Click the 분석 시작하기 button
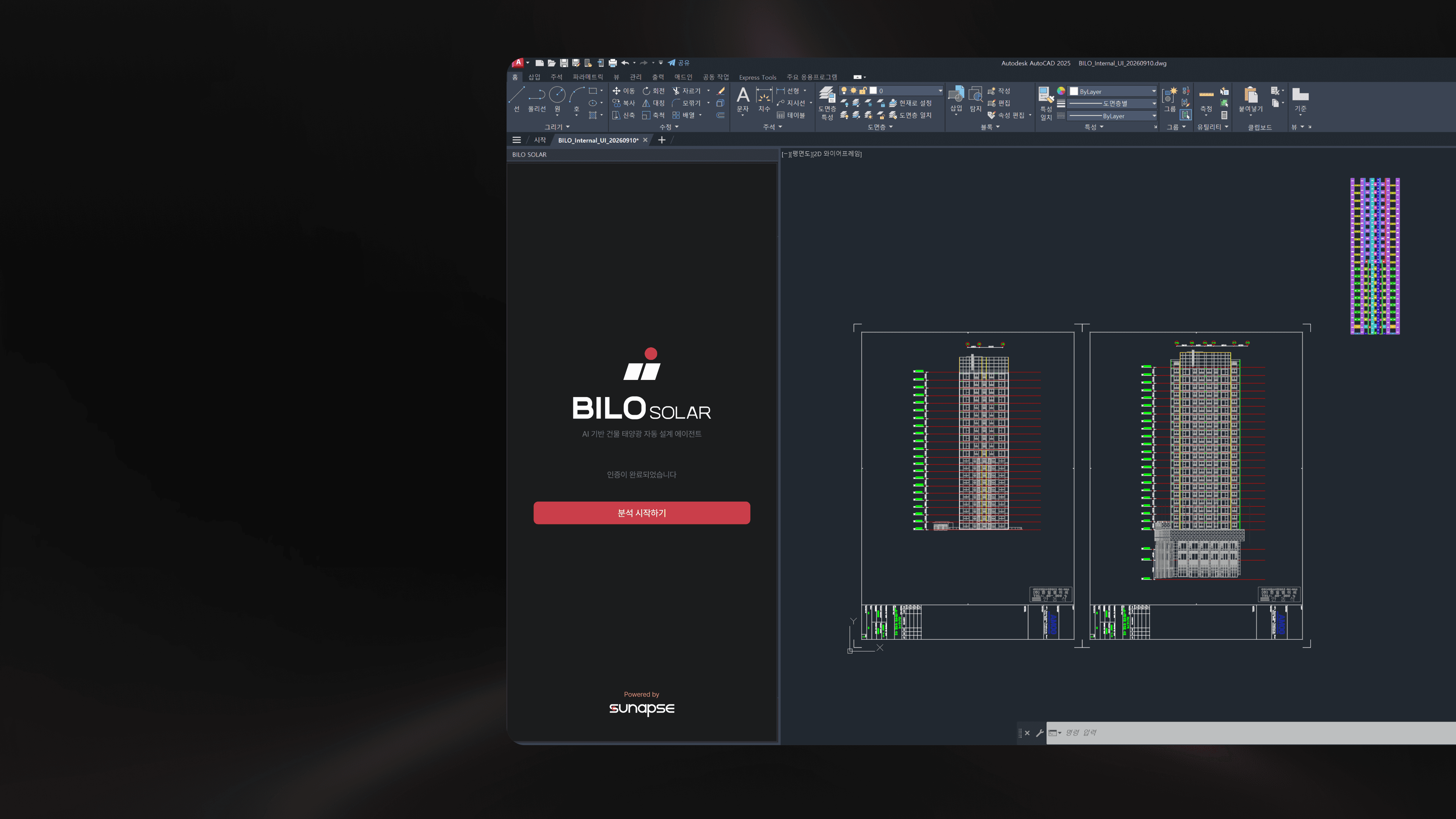The width and height of the screenshot is (1456, 819). [x=642, y=513]
